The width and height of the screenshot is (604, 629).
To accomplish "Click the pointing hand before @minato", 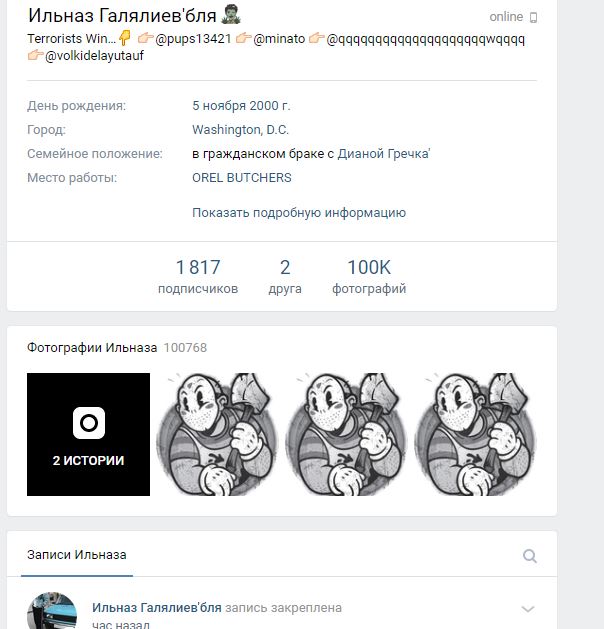I will coord(243,38).
